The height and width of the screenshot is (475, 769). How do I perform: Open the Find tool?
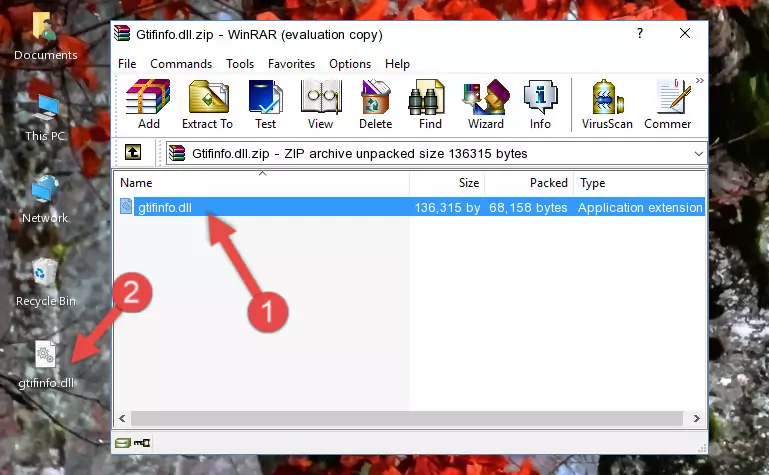click(430, 104)
